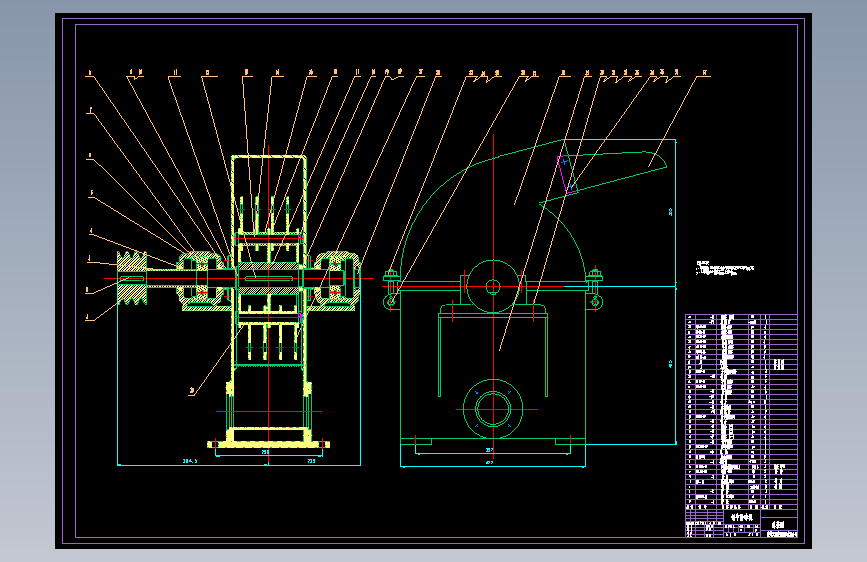Select the parts list table above the title block
The width and height of the screenshot is (867, 562).
point(741,412)
